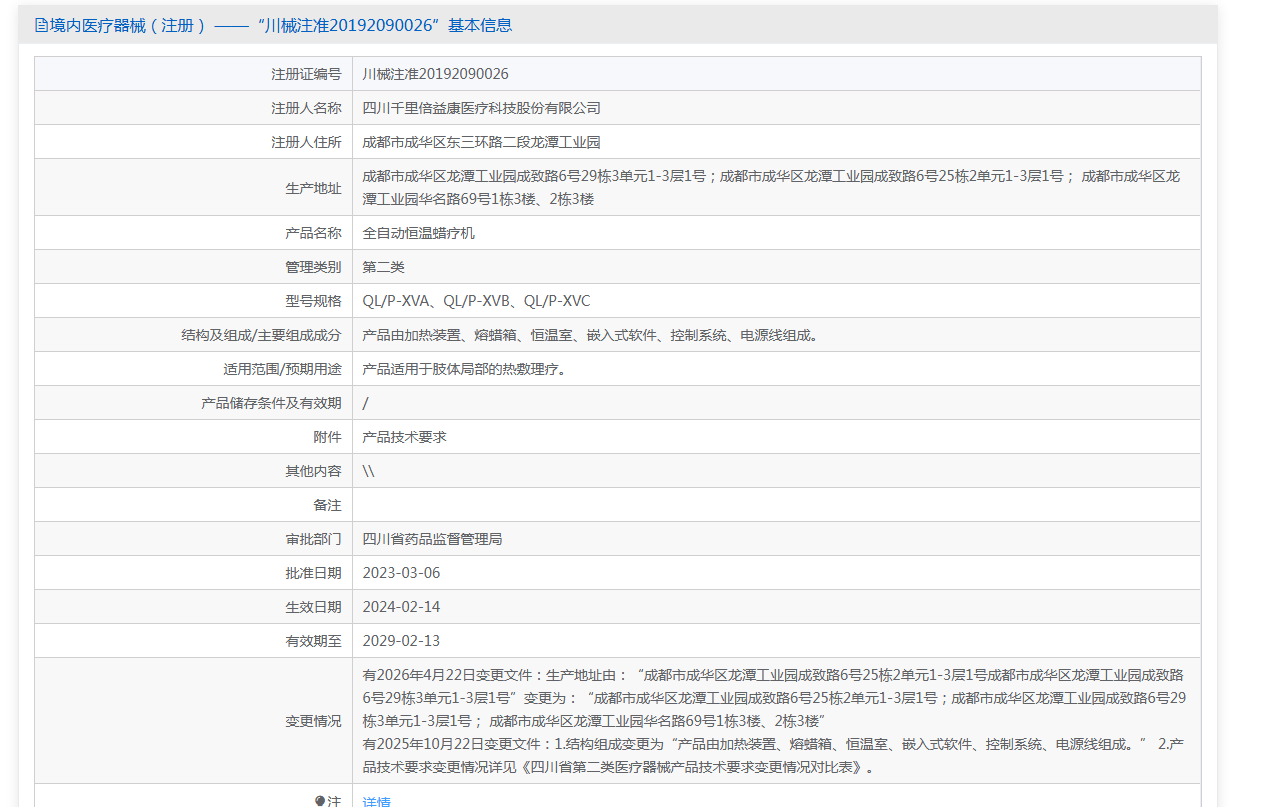Viewport: 1274px width, 807px height.
Task: Click the 有效期至 label
Action: coord(313,641)
